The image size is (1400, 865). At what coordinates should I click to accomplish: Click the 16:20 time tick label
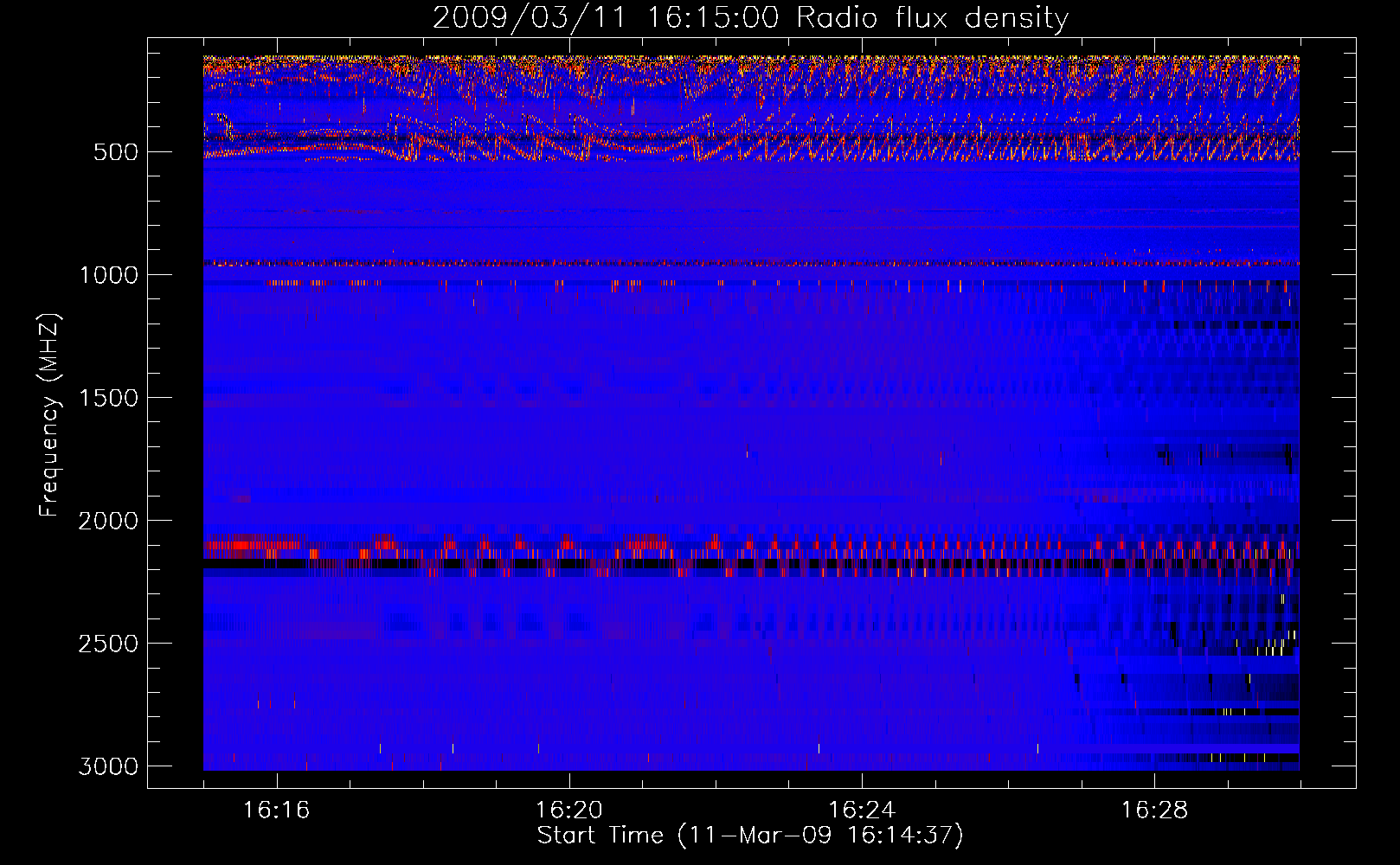[x=569, y=810]
